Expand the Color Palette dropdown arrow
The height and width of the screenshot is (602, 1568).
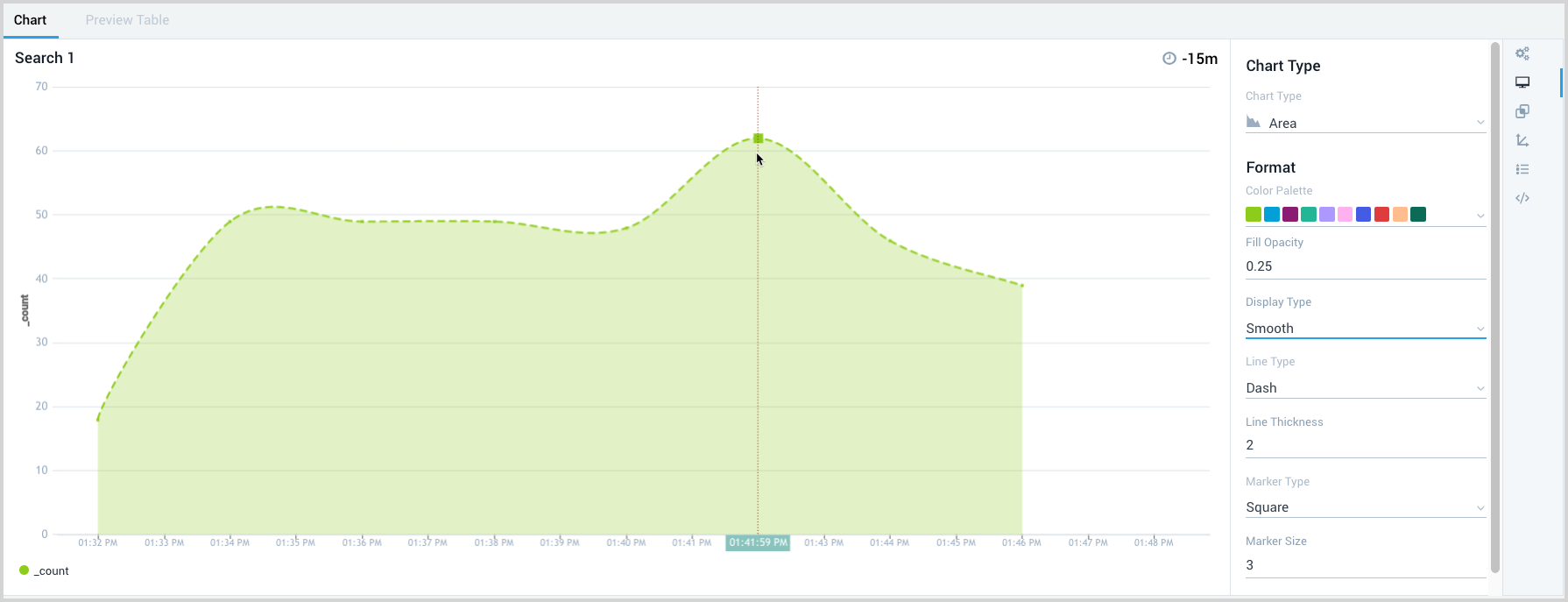[x=1480, y=216]
